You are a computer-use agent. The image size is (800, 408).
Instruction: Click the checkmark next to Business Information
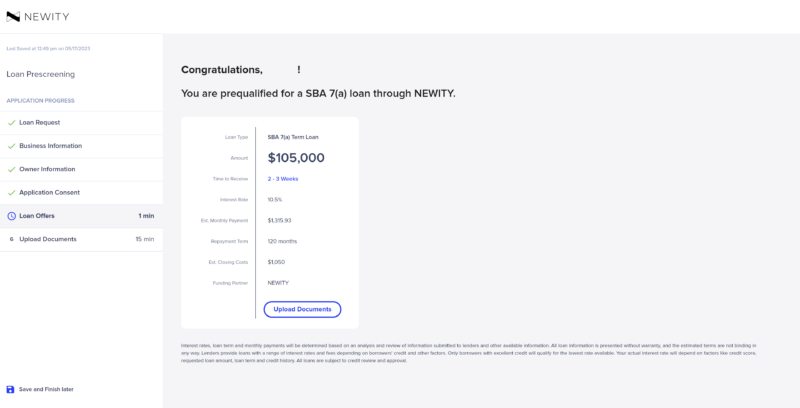[x=11, y=146]
